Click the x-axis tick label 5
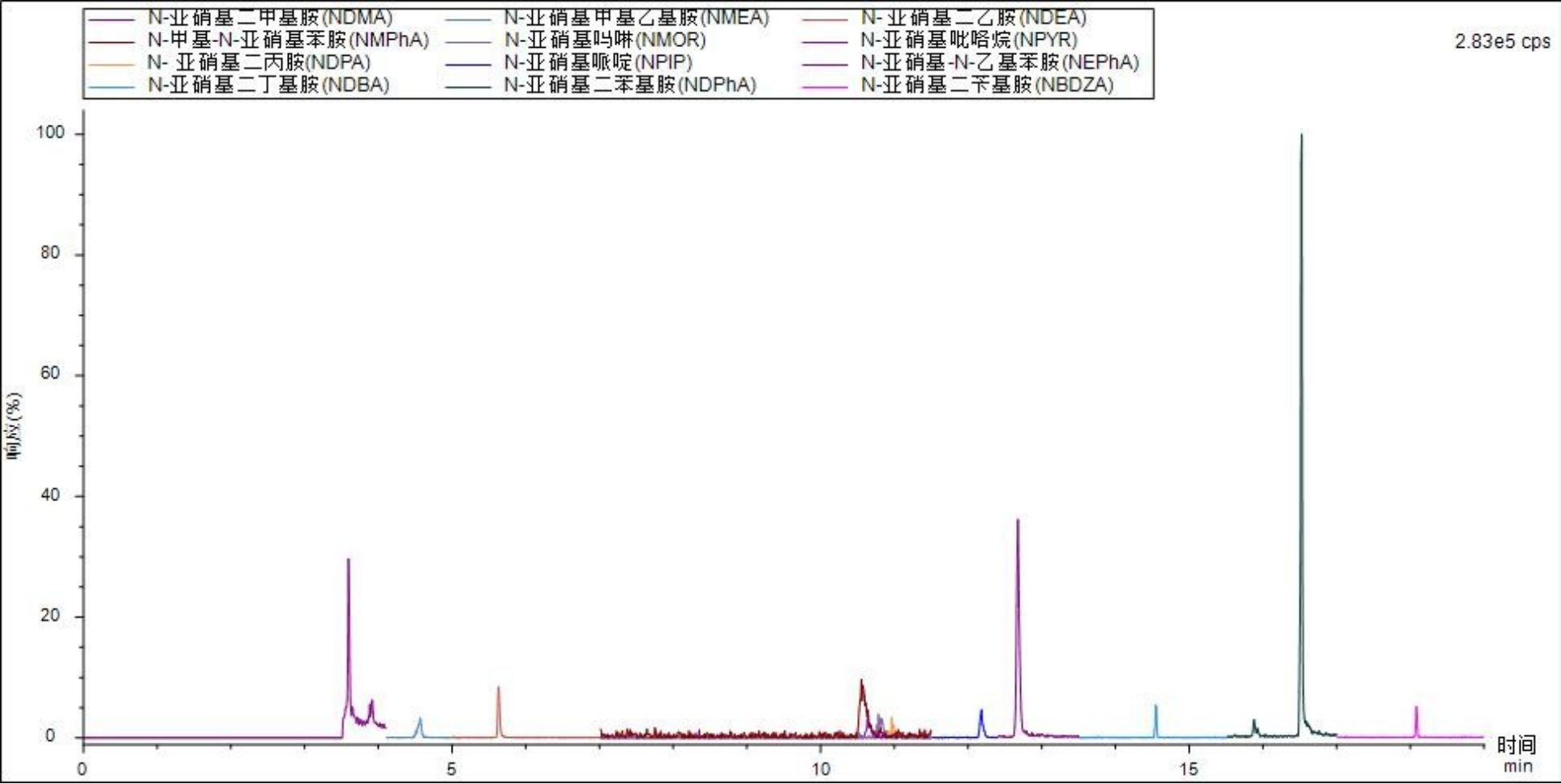1561x784 pixels. (452, 769)
